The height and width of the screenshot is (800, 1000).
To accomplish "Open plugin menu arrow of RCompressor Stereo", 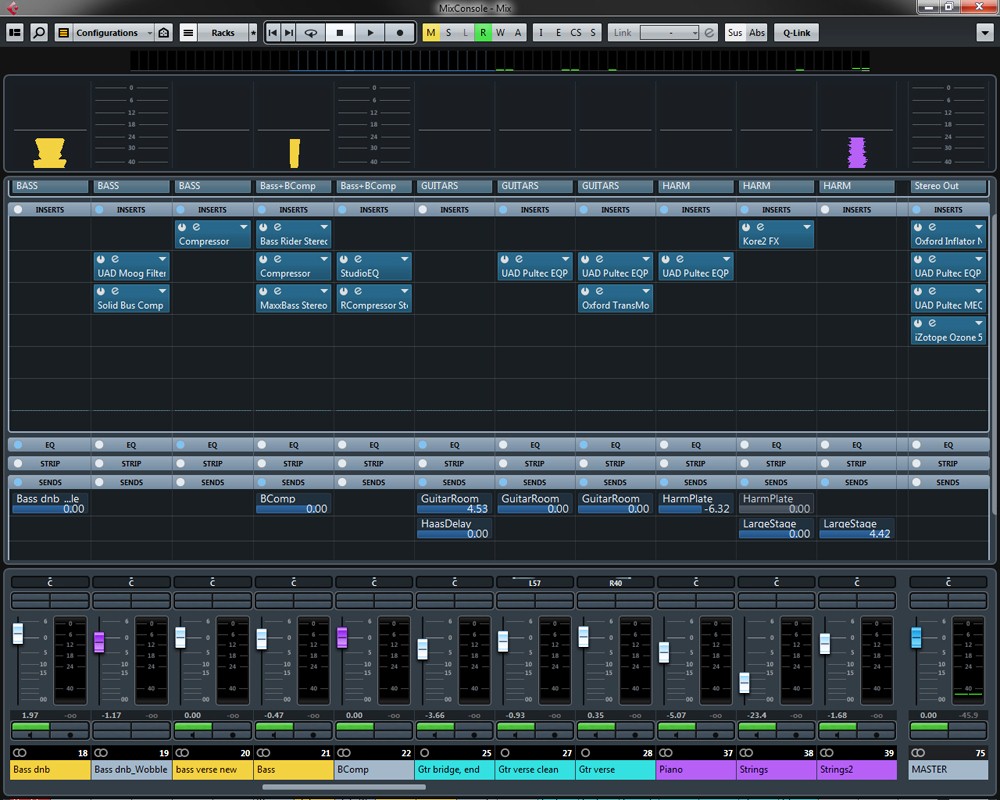I will pos(404,291).
